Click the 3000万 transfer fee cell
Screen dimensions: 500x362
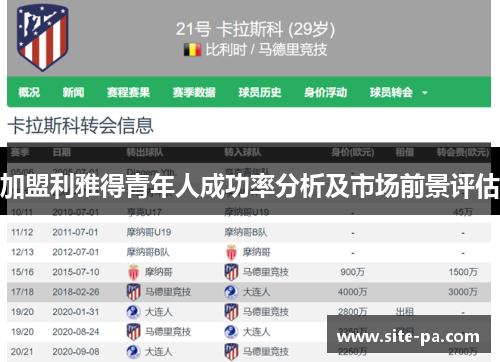[463, 292]
